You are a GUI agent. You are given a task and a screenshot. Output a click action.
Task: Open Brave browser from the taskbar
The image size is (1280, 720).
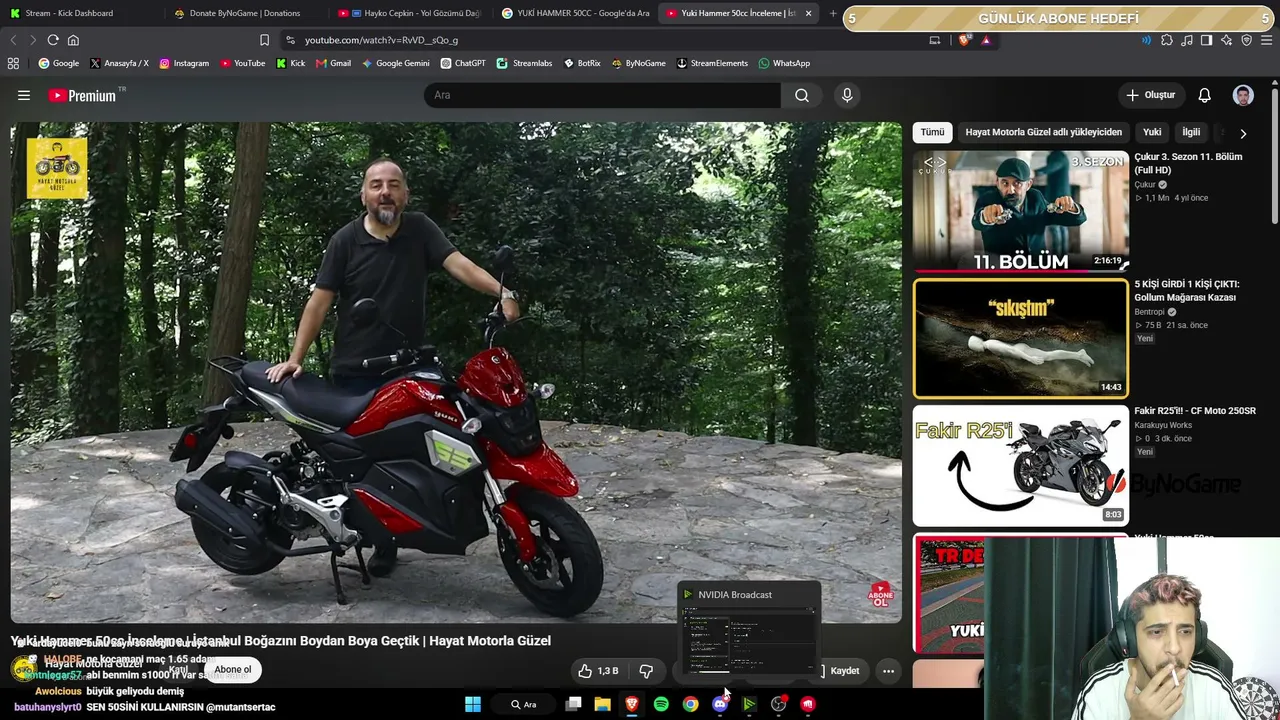point(632,704)
